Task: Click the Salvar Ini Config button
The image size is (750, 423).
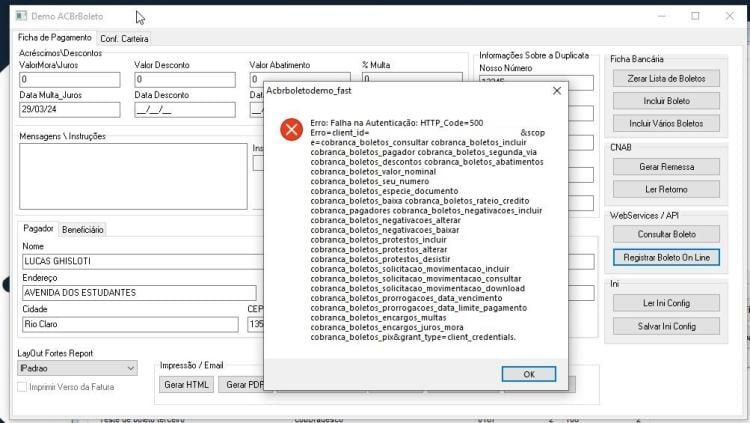Action: pos(666,326)
